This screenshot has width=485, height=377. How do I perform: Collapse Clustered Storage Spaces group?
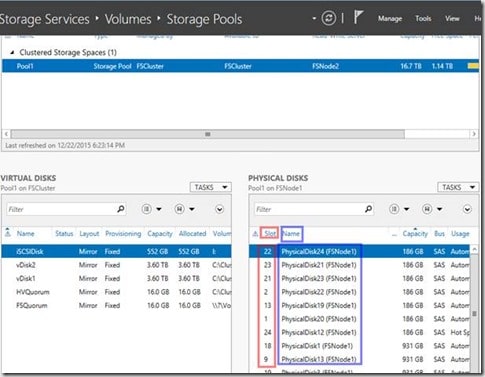[12, 52]
